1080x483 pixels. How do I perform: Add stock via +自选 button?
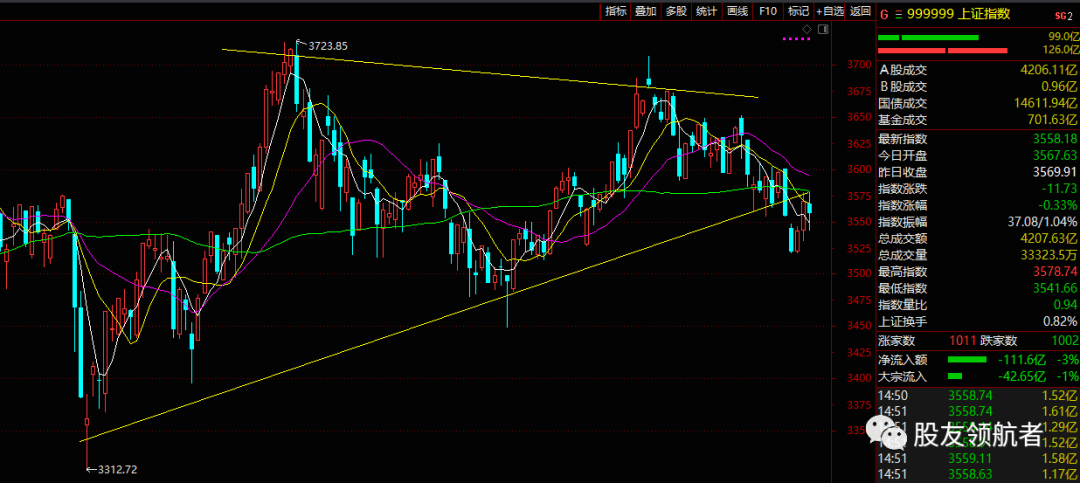[x=830, y=11]
